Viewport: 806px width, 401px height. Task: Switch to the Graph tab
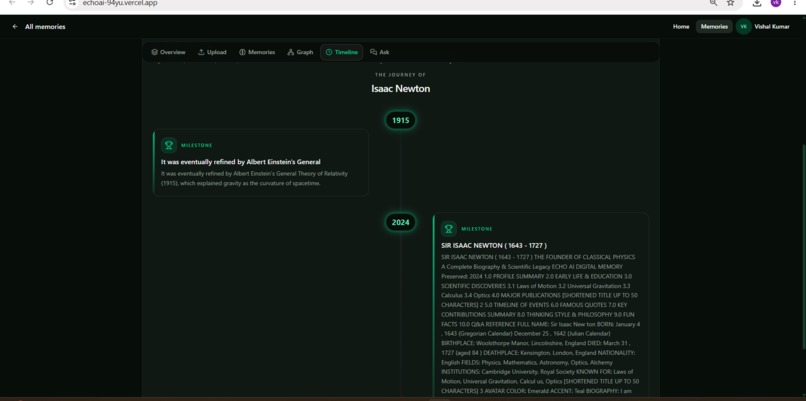coord(300,52)
